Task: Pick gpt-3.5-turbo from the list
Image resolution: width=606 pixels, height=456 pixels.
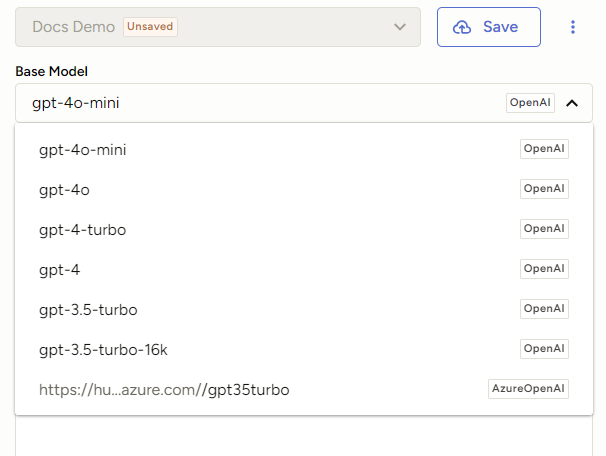Action: [304, 309]
